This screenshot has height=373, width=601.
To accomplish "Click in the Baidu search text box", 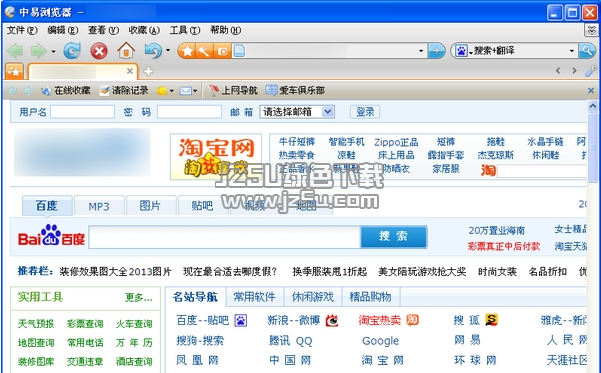I will [224, 237].
